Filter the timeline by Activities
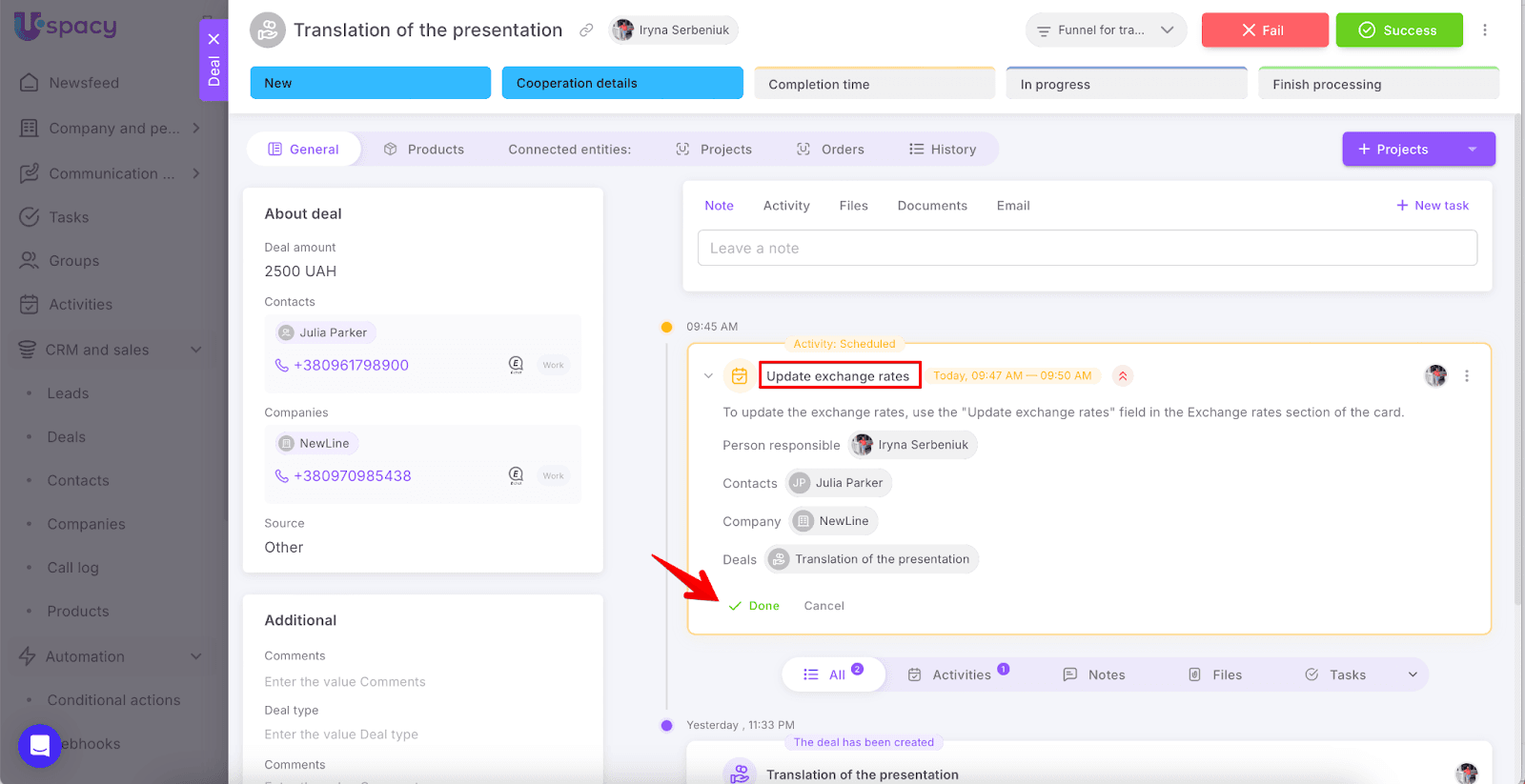 click(x=960, y=674)
